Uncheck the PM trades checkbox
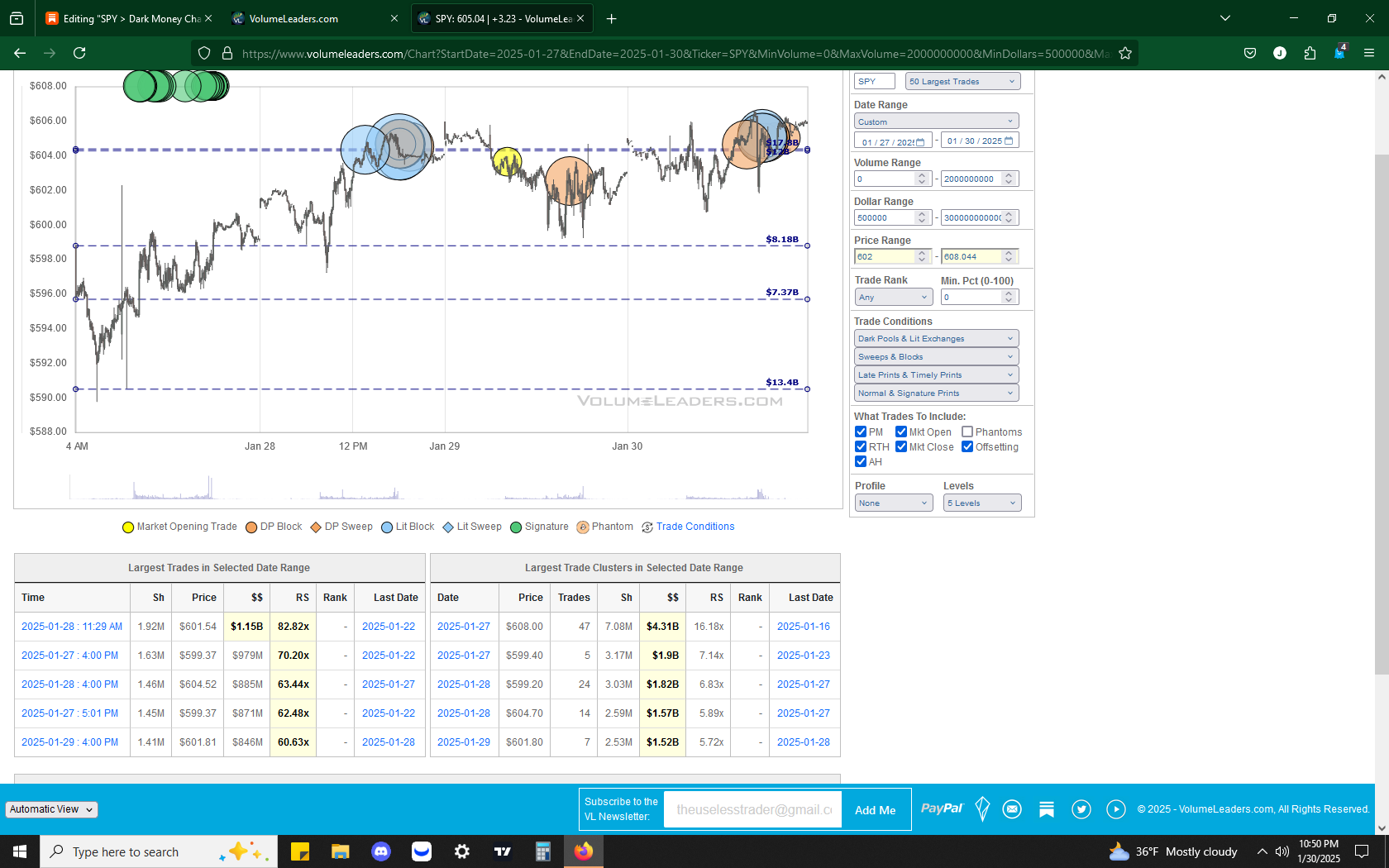Image resolution: width=1389 pixels, height=868 pixels. (861, 432)
